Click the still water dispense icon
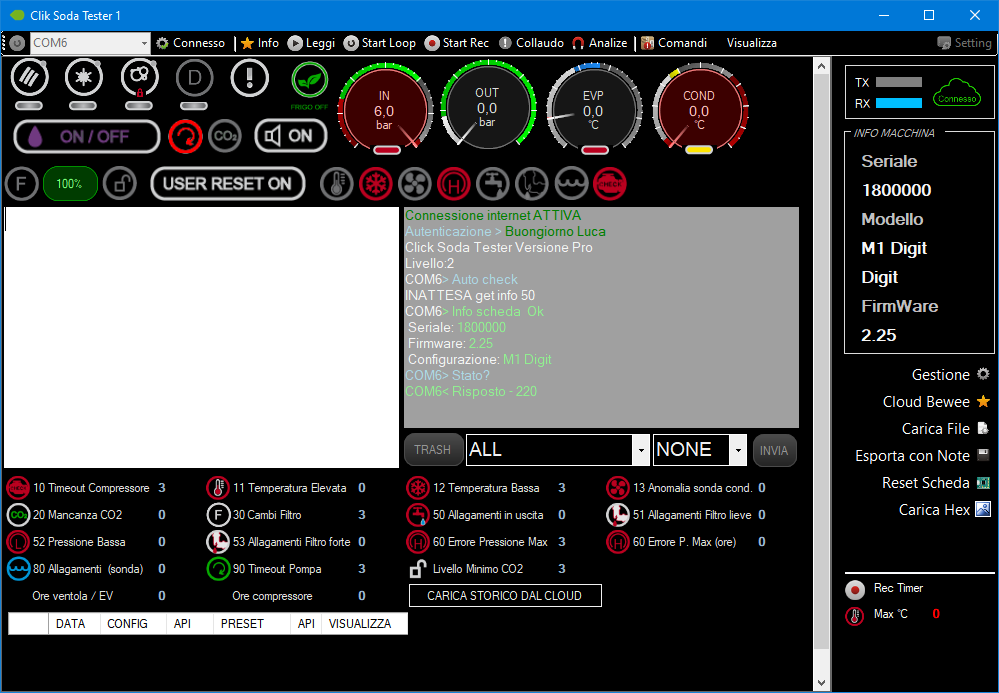This screenshot has width=999, height=693. 29,77
